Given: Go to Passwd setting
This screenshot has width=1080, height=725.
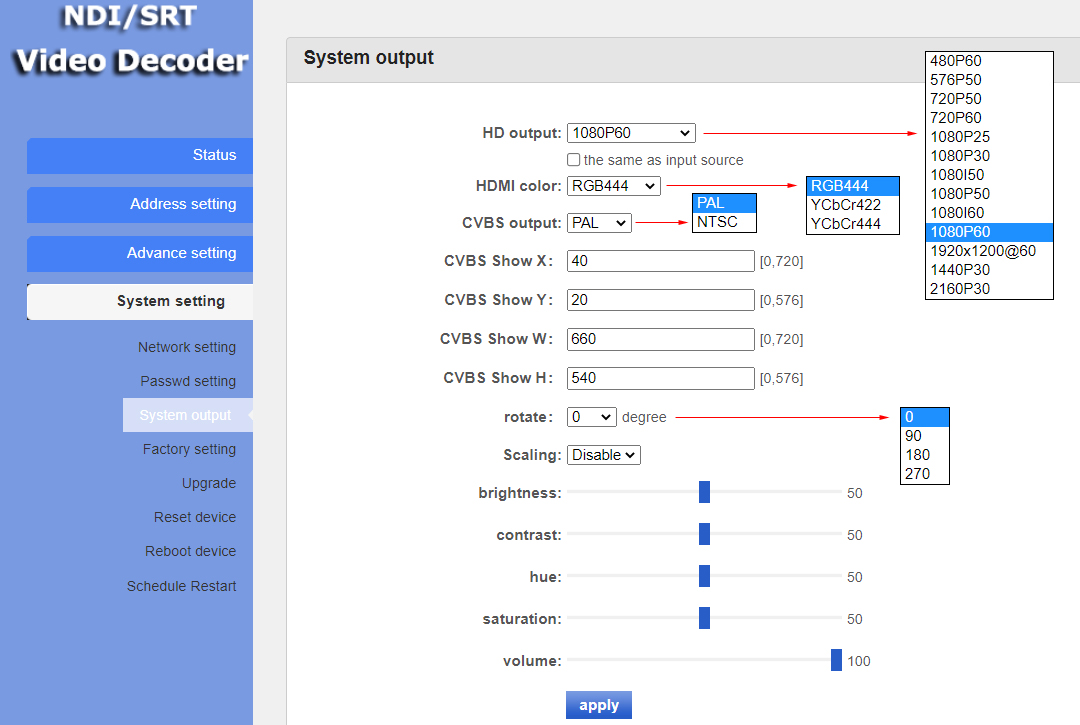Looking at the screenshot, I should [188, 381].
